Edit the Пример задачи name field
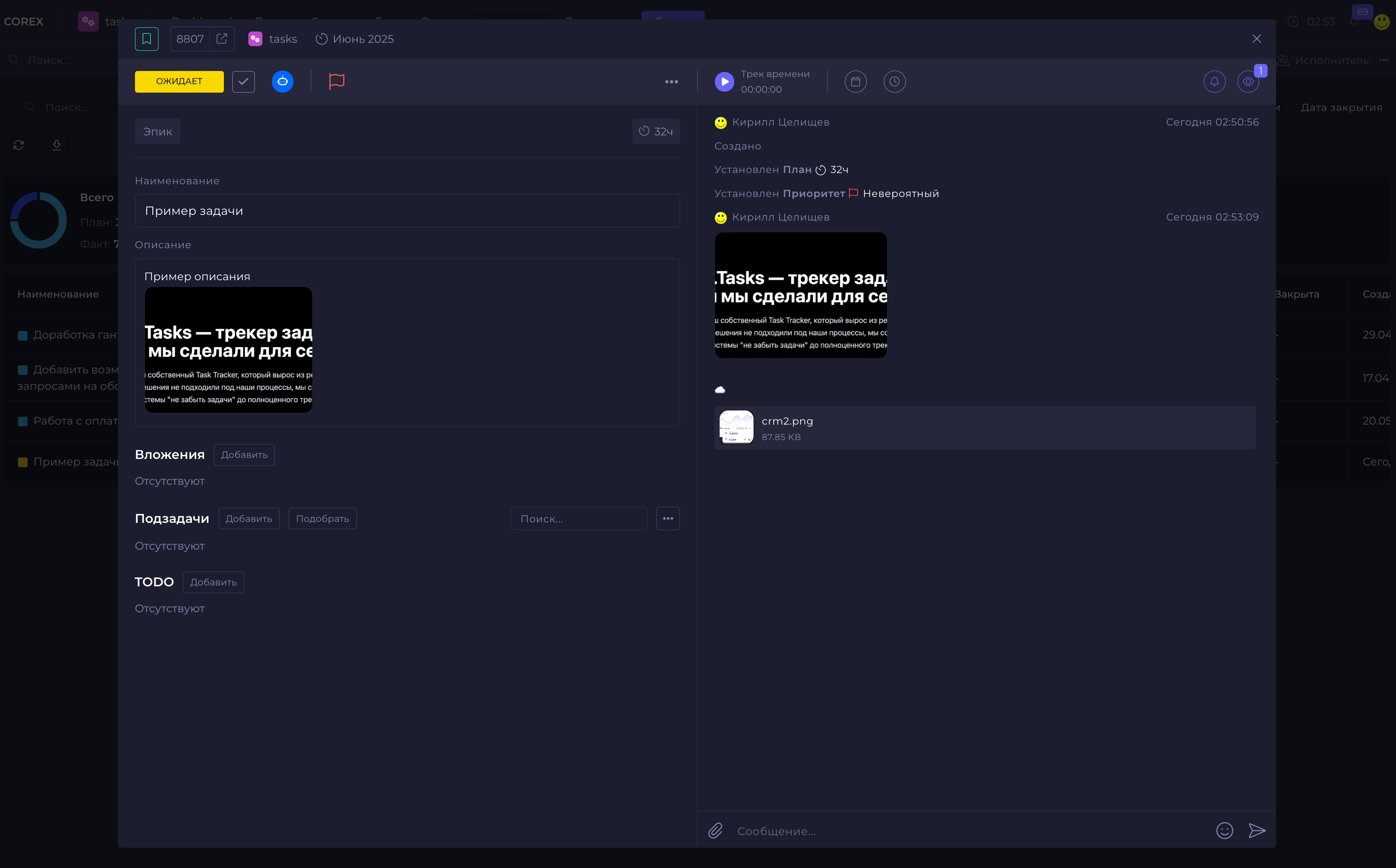The width and height of the screenshot is (1396, 868). pos(407,211)
